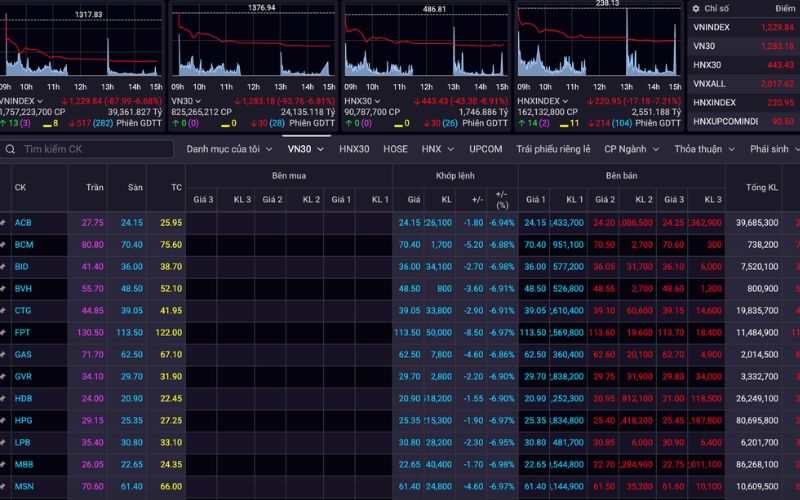Click the VNINDEX intraday chart

tap(82, 43)
